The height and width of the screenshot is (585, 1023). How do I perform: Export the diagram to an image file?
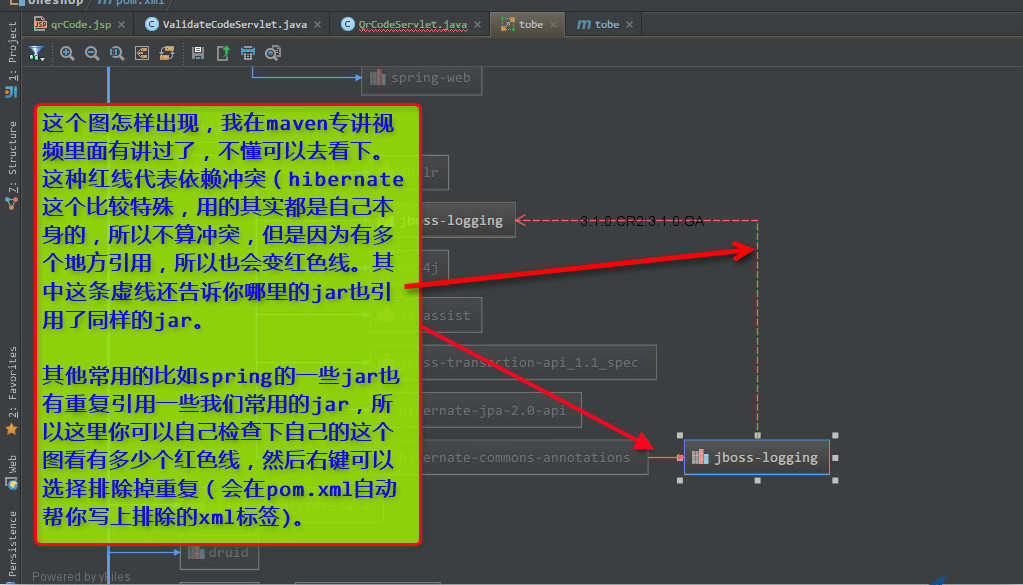coord(222,53)
